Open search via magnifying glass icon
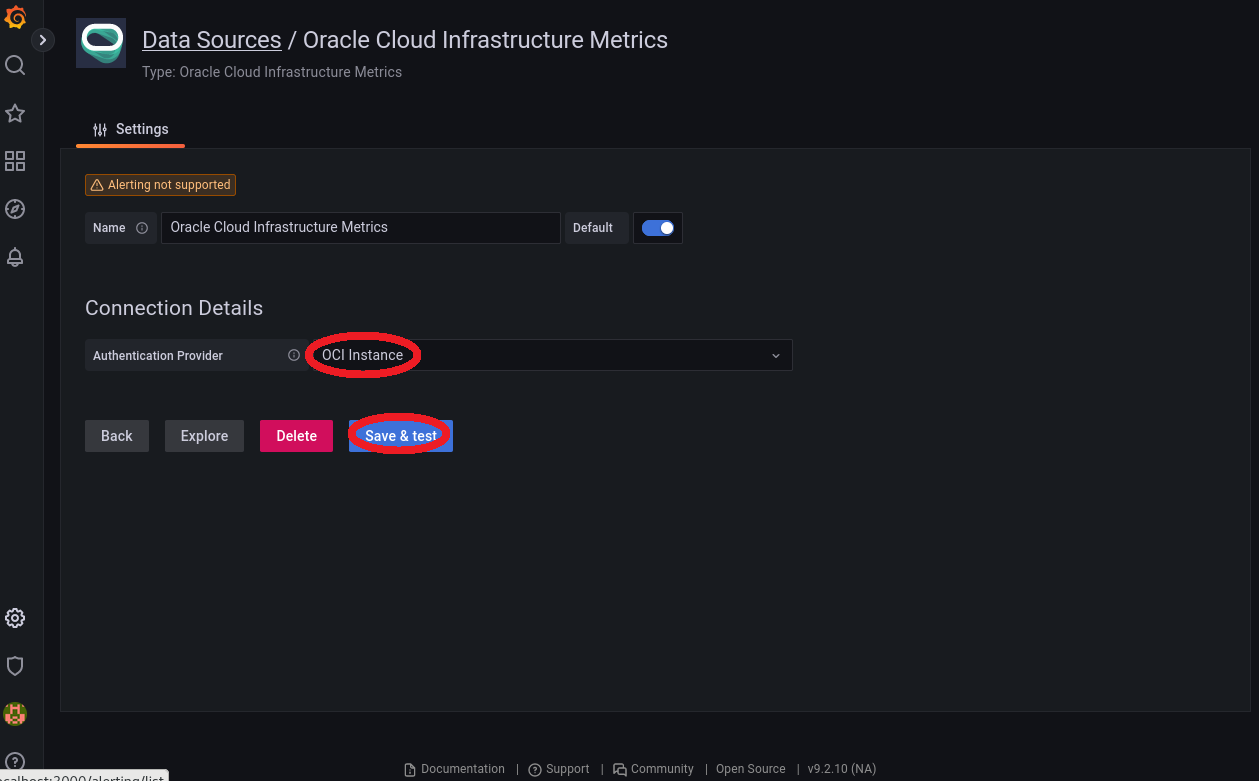The height and width of the screenshot is (781, 1259). (x=15, y=66)
